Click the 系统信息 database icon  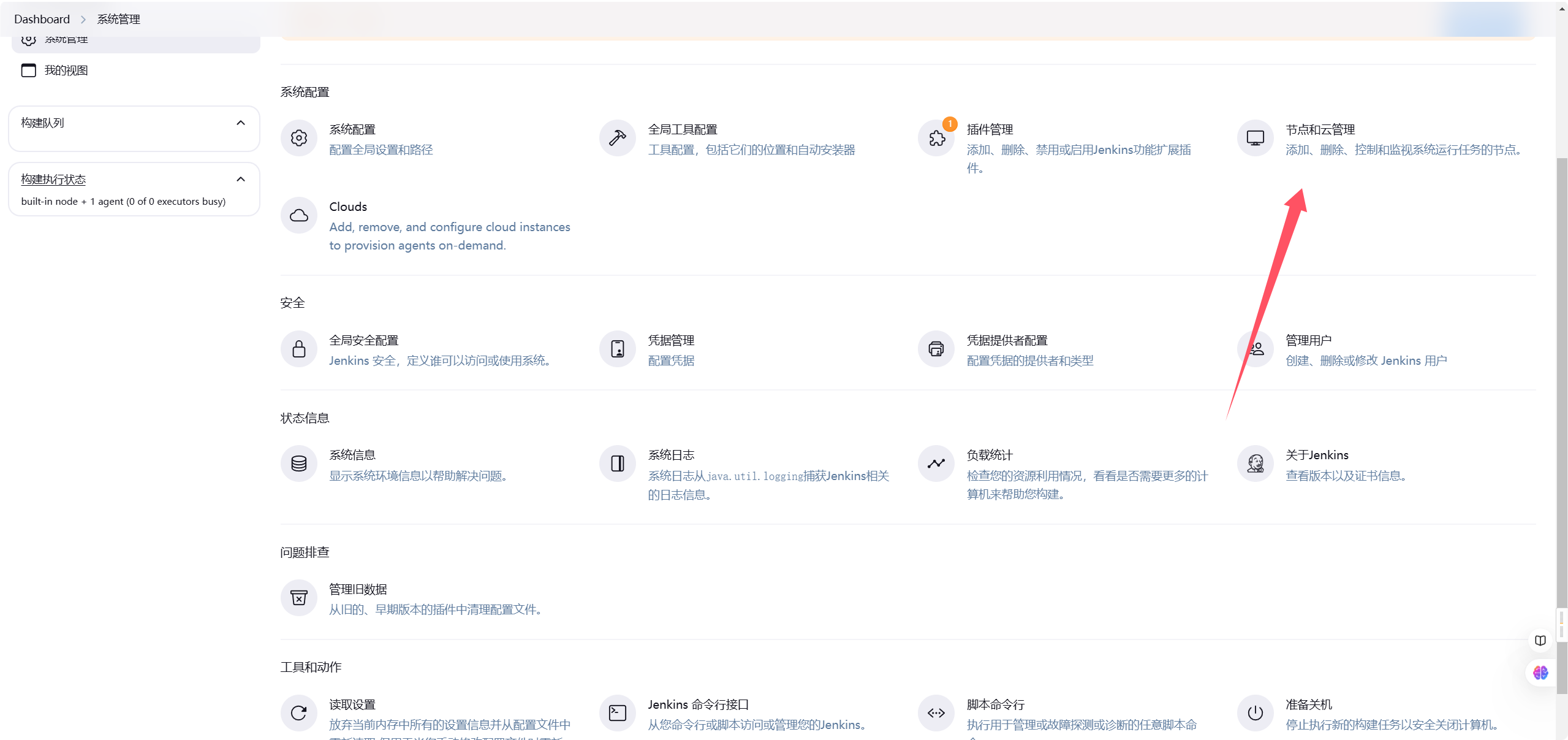tap(298, 463)
